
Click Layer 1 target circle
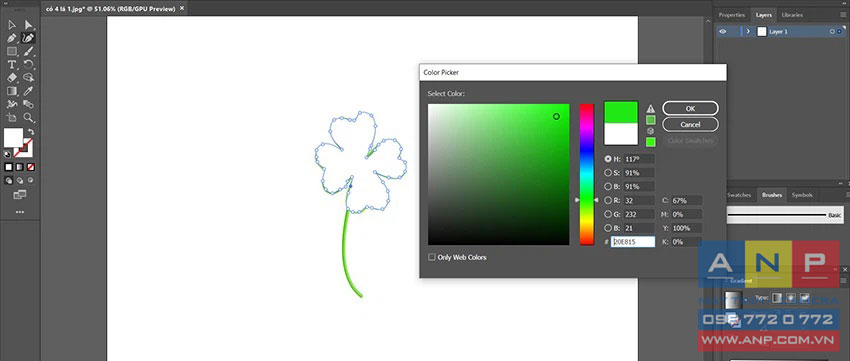(x=832, y=31)
